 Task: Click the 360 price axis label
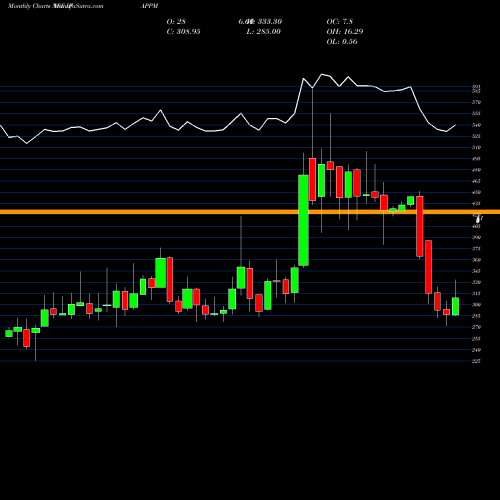pos(476,260)
